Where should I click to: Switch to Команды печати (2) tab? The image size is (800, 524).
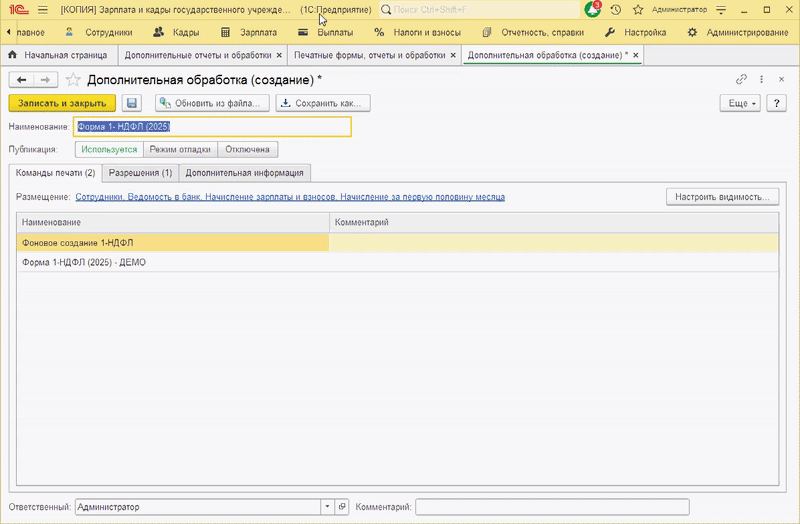coord(56,172)
